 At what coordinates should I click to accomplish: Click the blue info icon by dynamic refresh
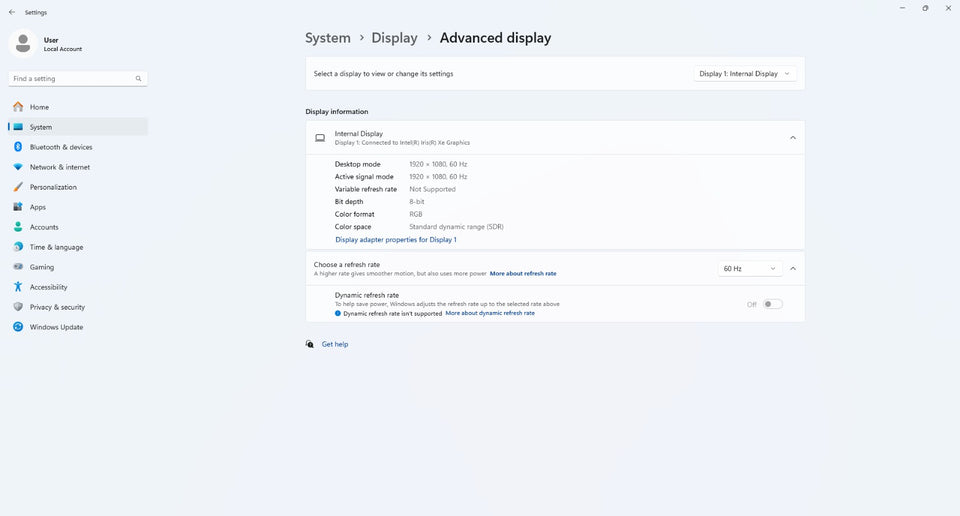(x=337, y=313)
